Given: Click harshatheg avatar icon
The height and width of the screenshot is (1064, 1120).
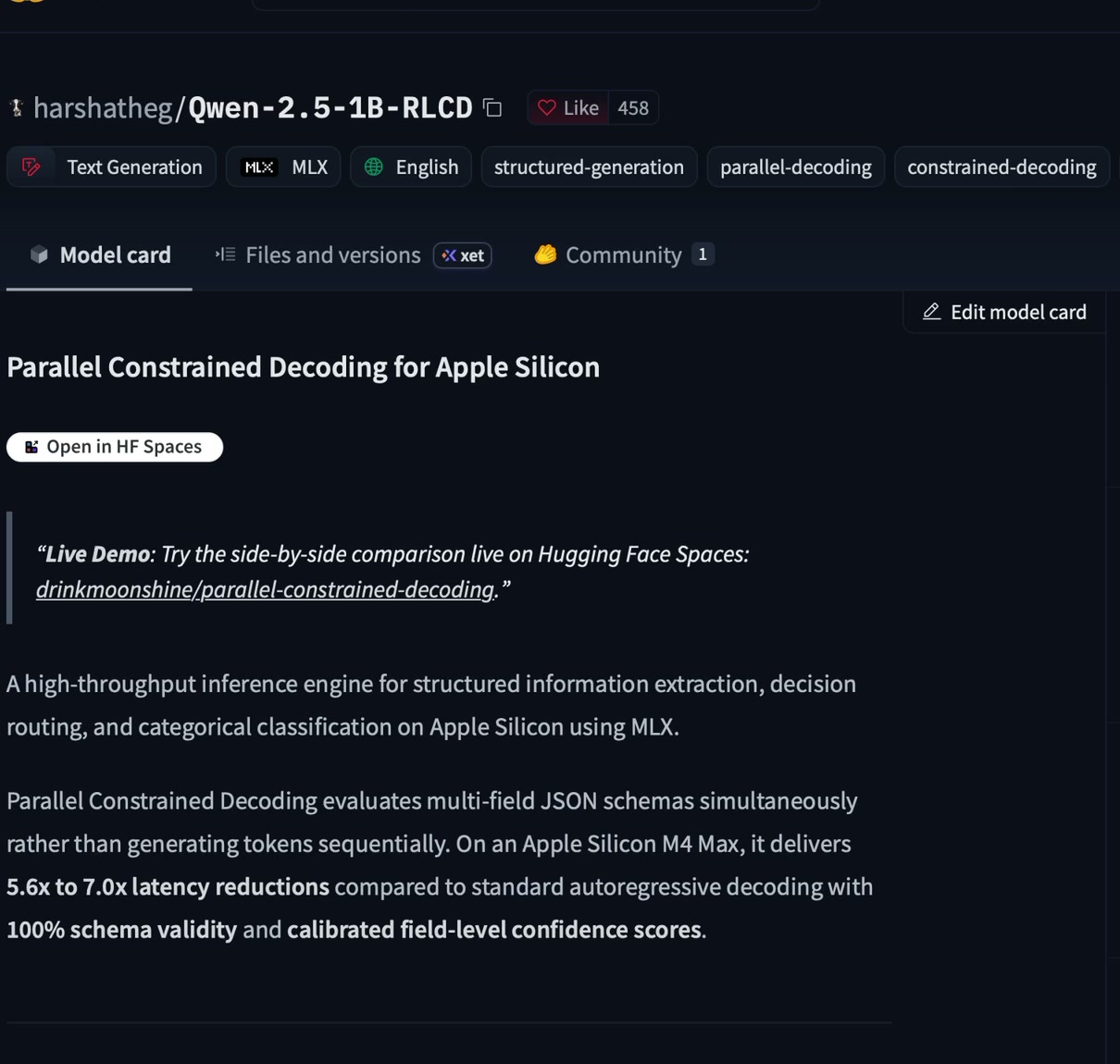Looking at the screenshot, I should coord(17,108).
